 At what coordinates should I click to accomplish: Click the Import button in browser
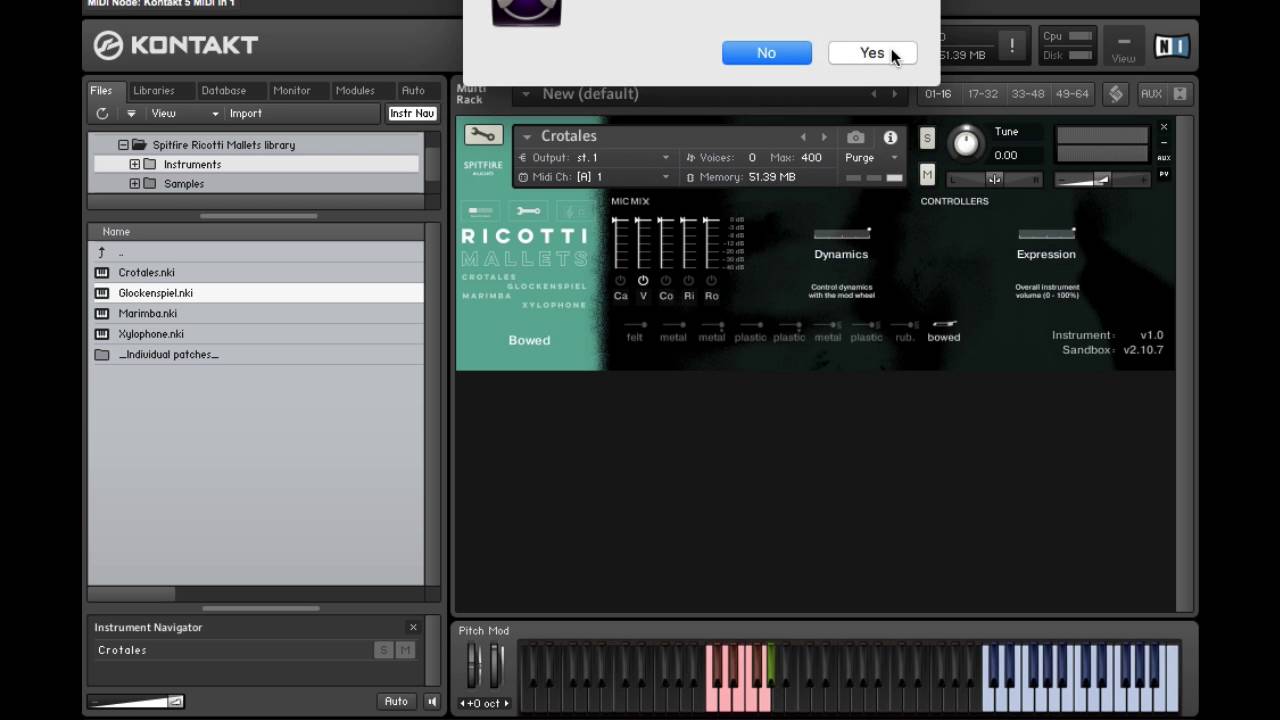click(x=245, y=114)
